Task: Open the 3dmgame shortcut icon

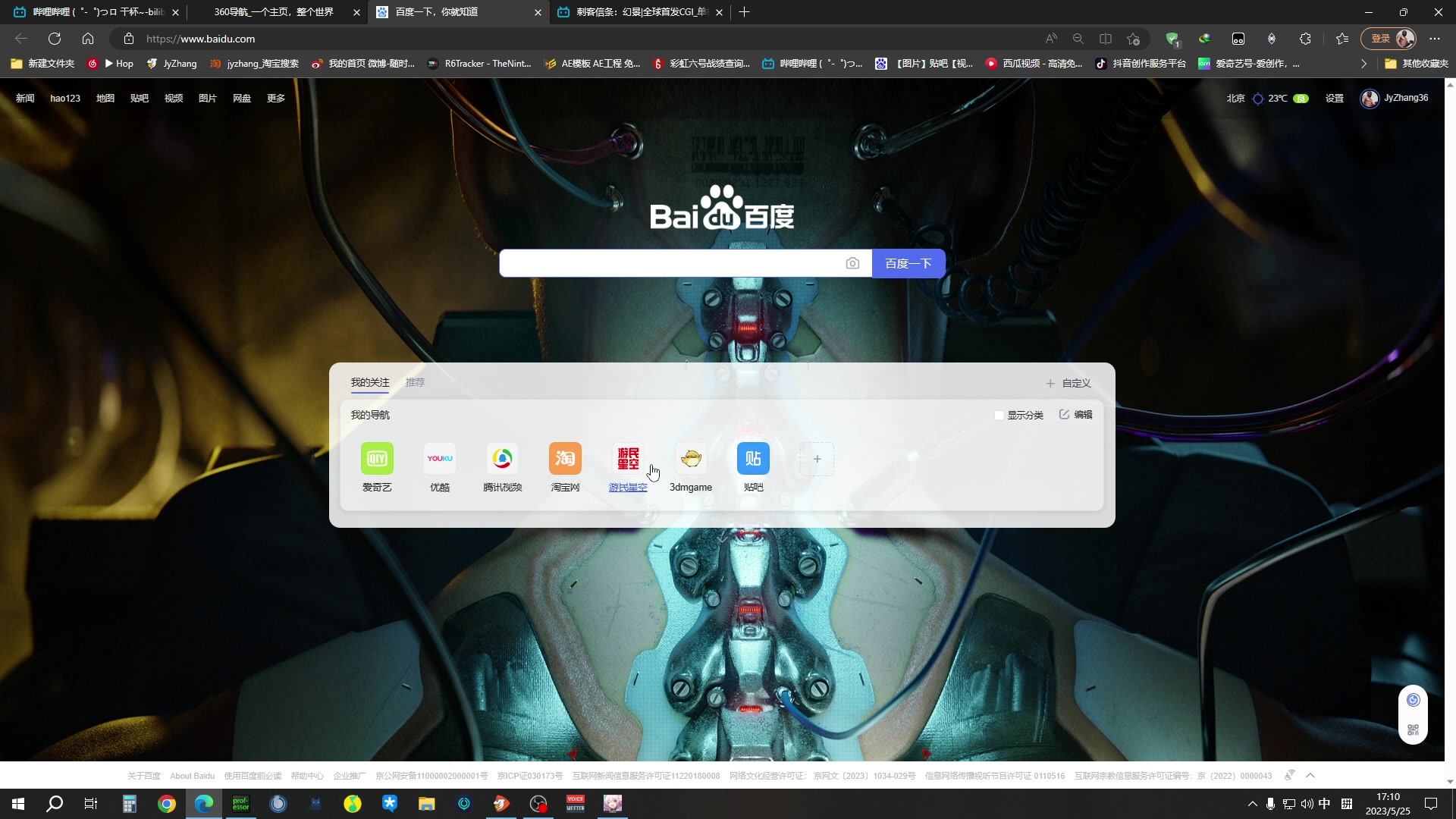Action: click(x=691, y=458)
